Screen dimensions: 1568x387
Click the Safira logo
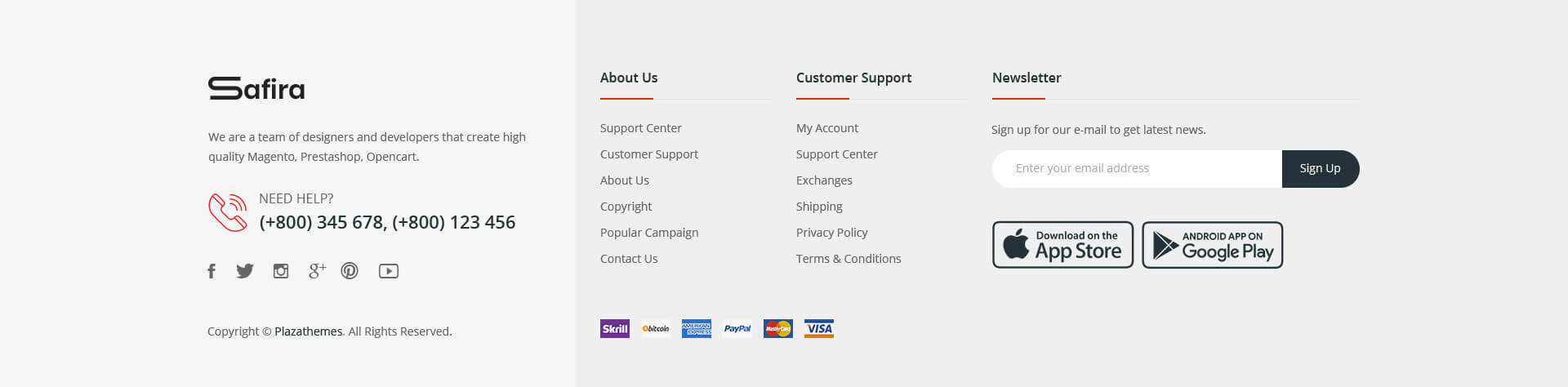(256, 88)
